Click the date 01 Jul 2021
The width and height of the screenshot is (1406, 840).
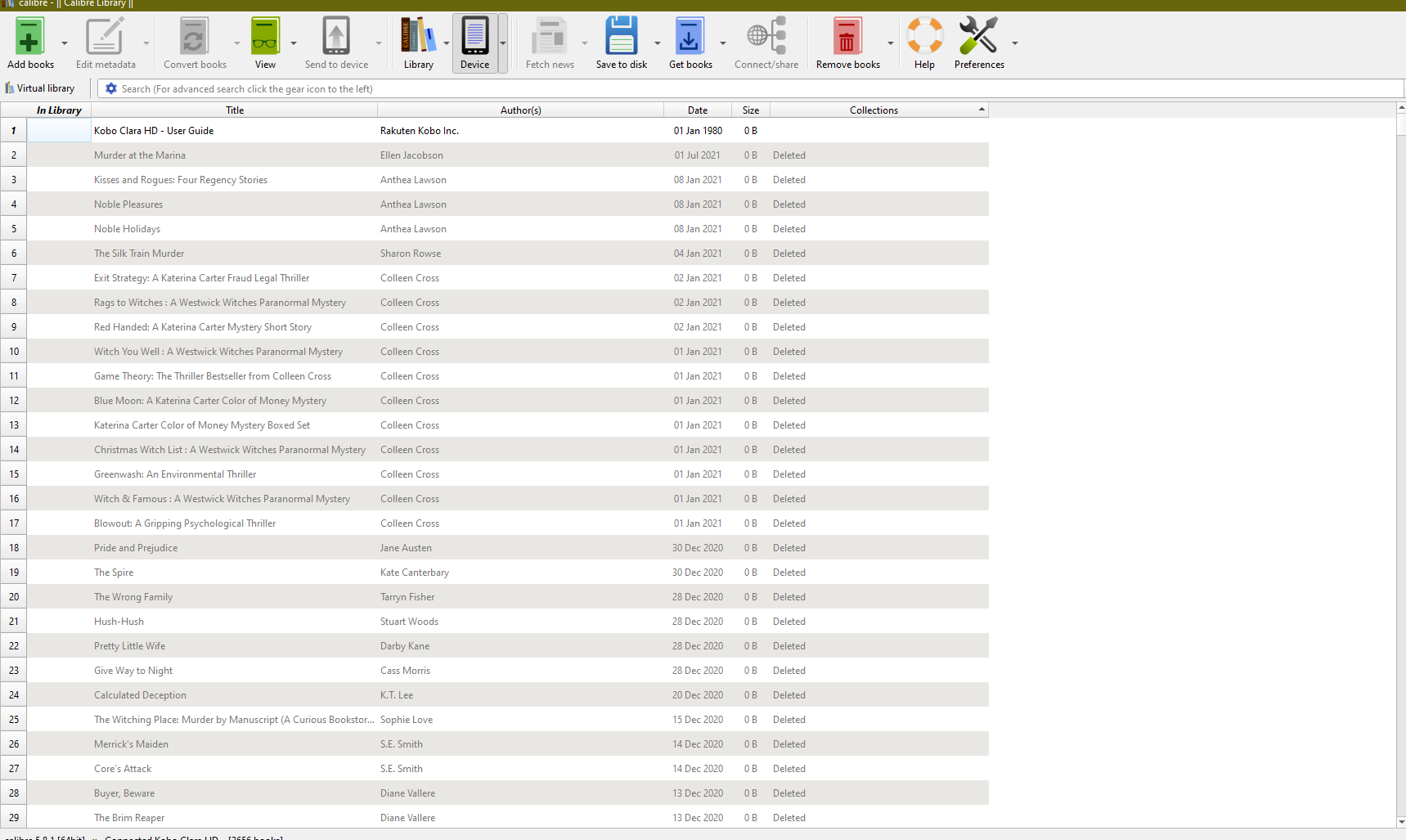(698, 155)
